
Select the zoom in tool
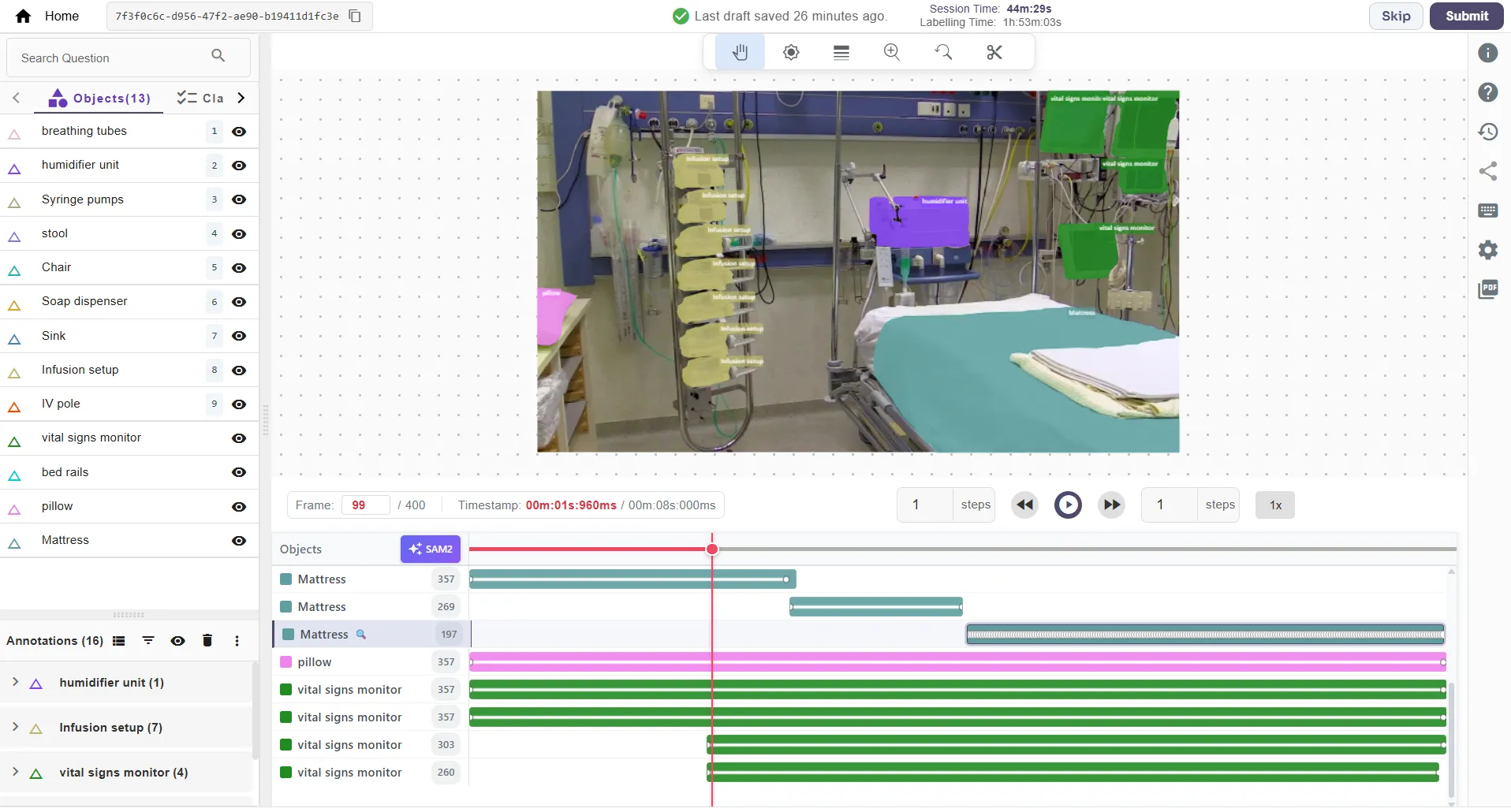(x=891, y=52)
